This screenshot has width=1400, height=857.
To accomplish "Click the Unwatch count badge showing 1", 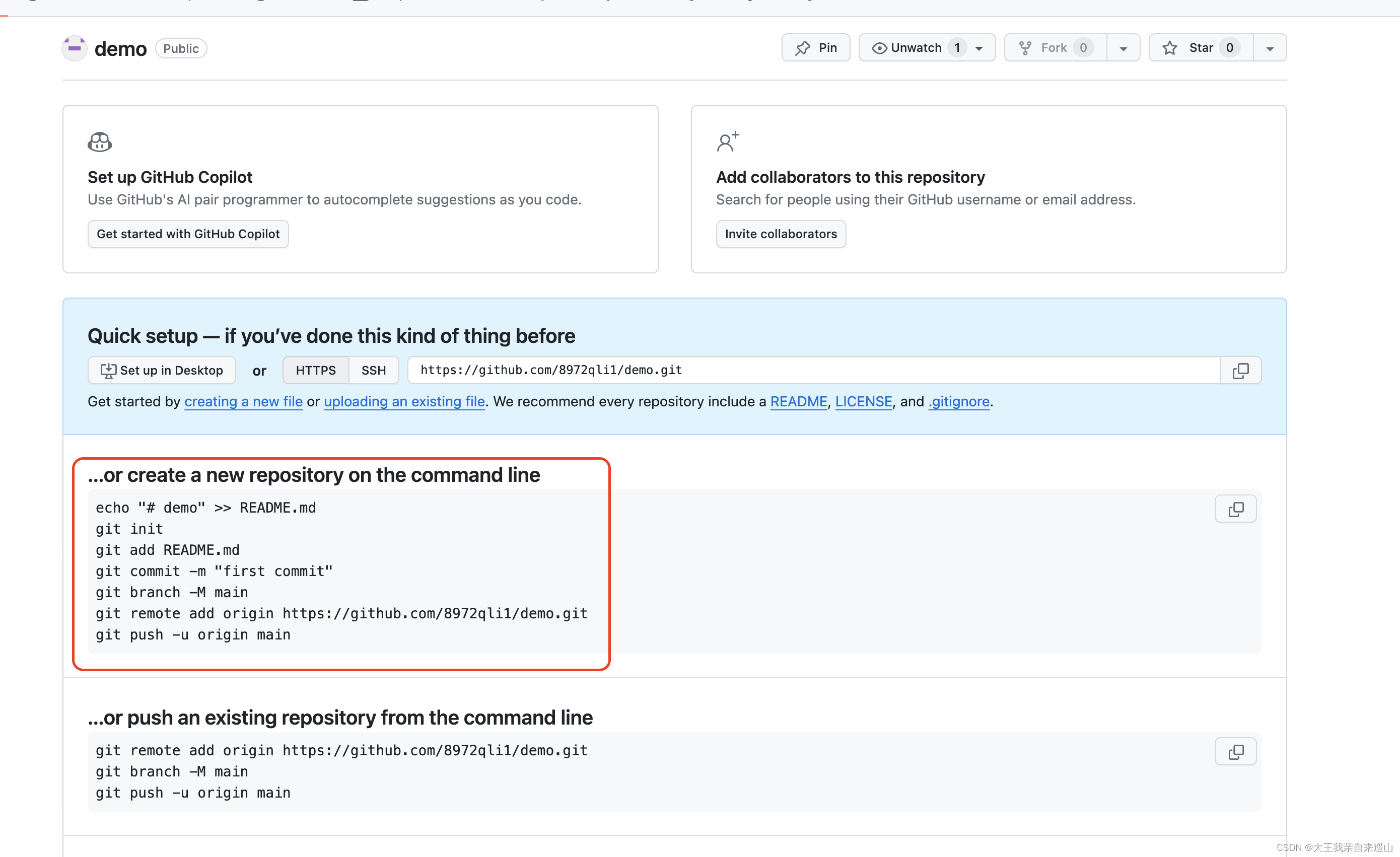I will coord(957,48).
